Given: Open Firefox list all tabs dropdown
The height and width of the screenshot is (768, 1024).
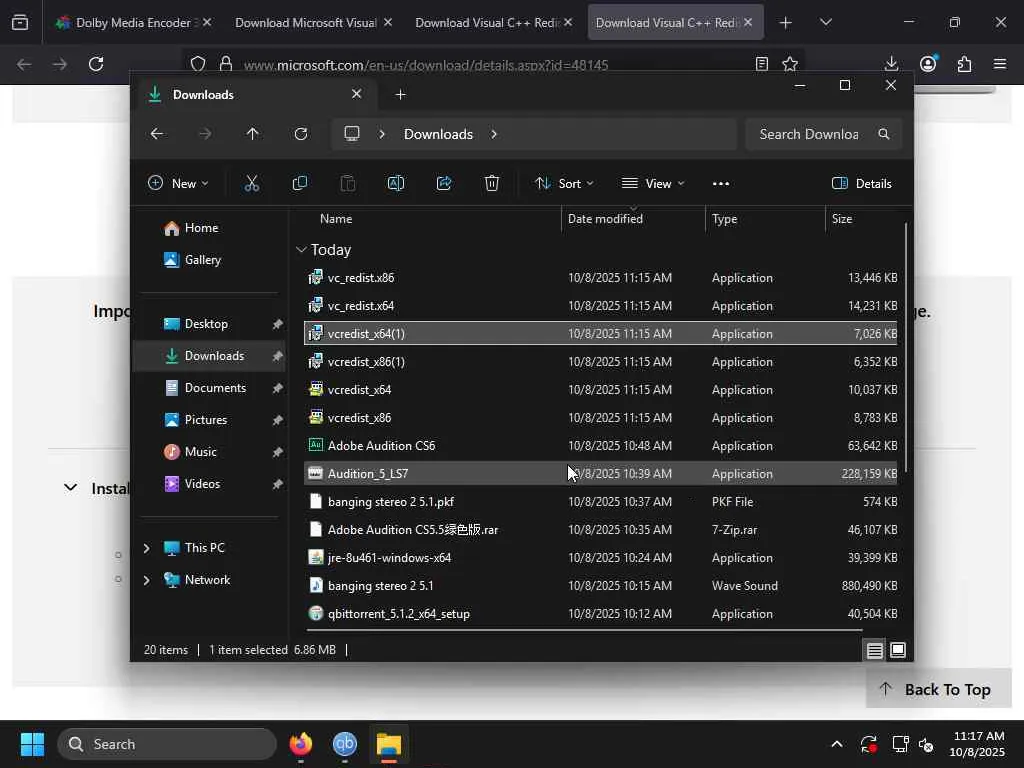Looking at the screenshot, I should pyautogui.click(x=825, y=22).
